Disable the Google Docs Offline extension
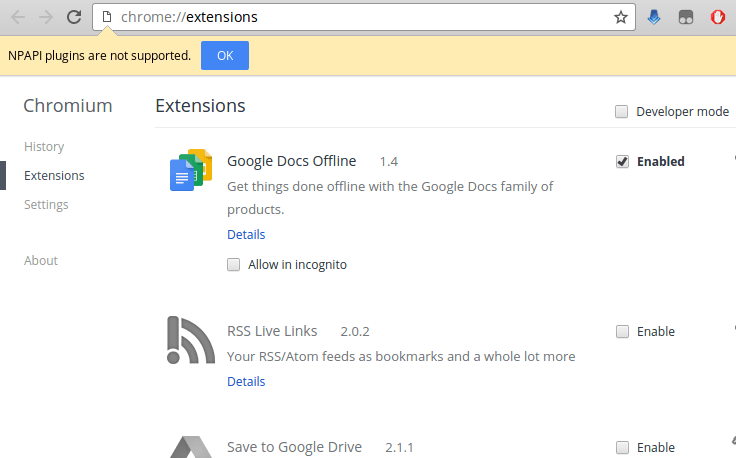This screenshot has width=736, height=458. point(622,161)
